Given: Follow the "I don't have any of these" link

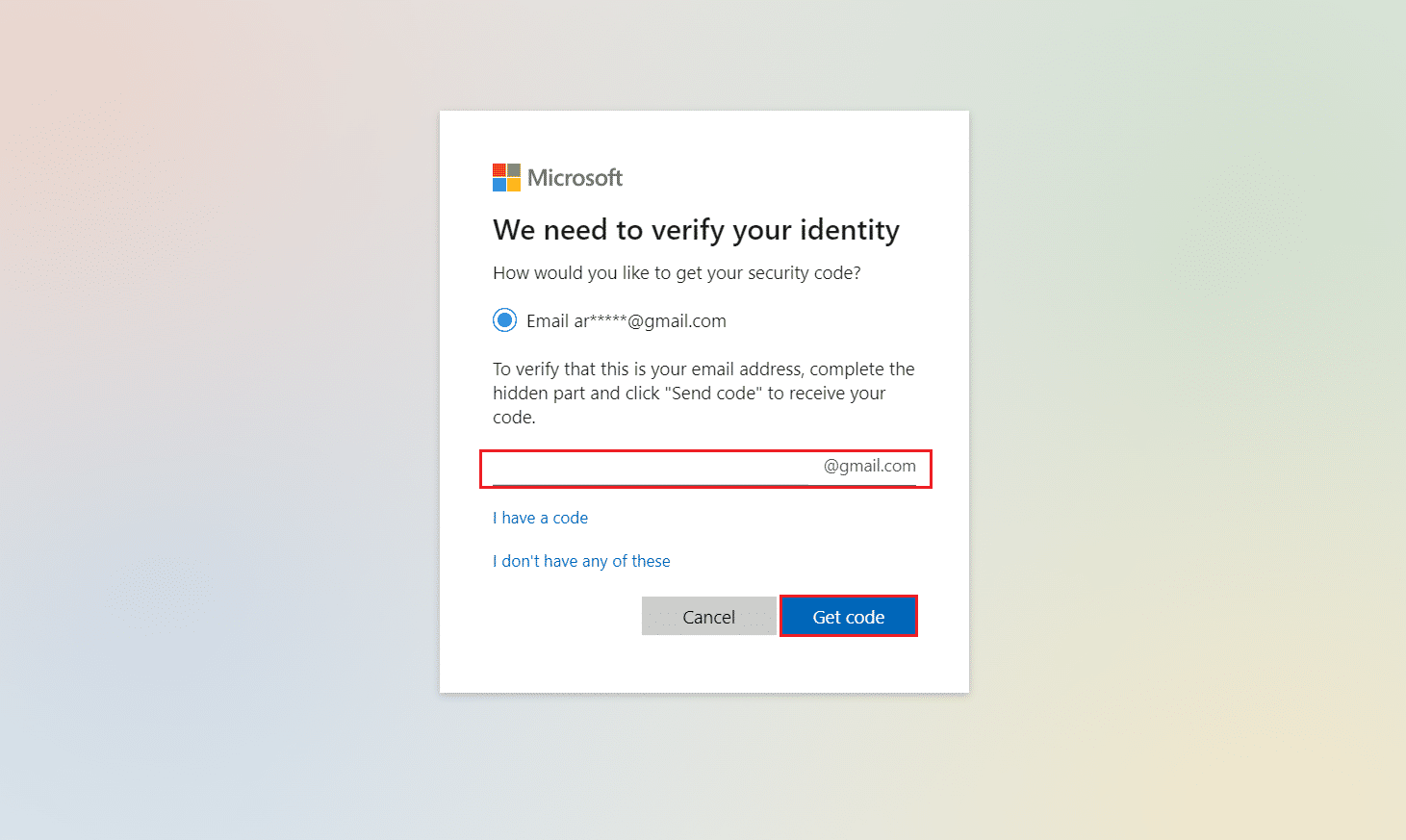Looking at the screenshot, I should point(581,561).
